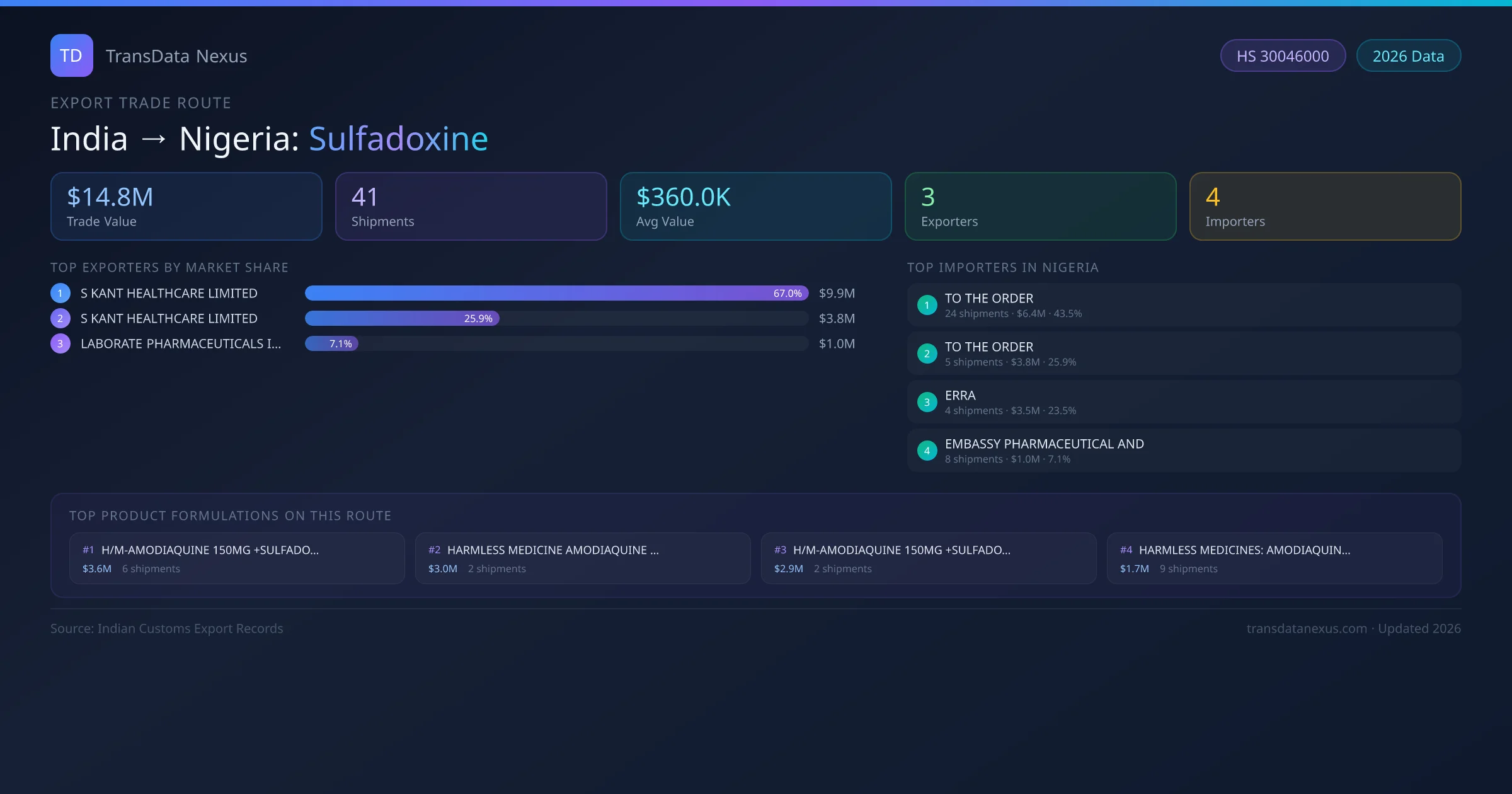This screenshot has height=794, width=1512.
Task: Select the 4 Importers stat card
Action: coord(1325,207)
